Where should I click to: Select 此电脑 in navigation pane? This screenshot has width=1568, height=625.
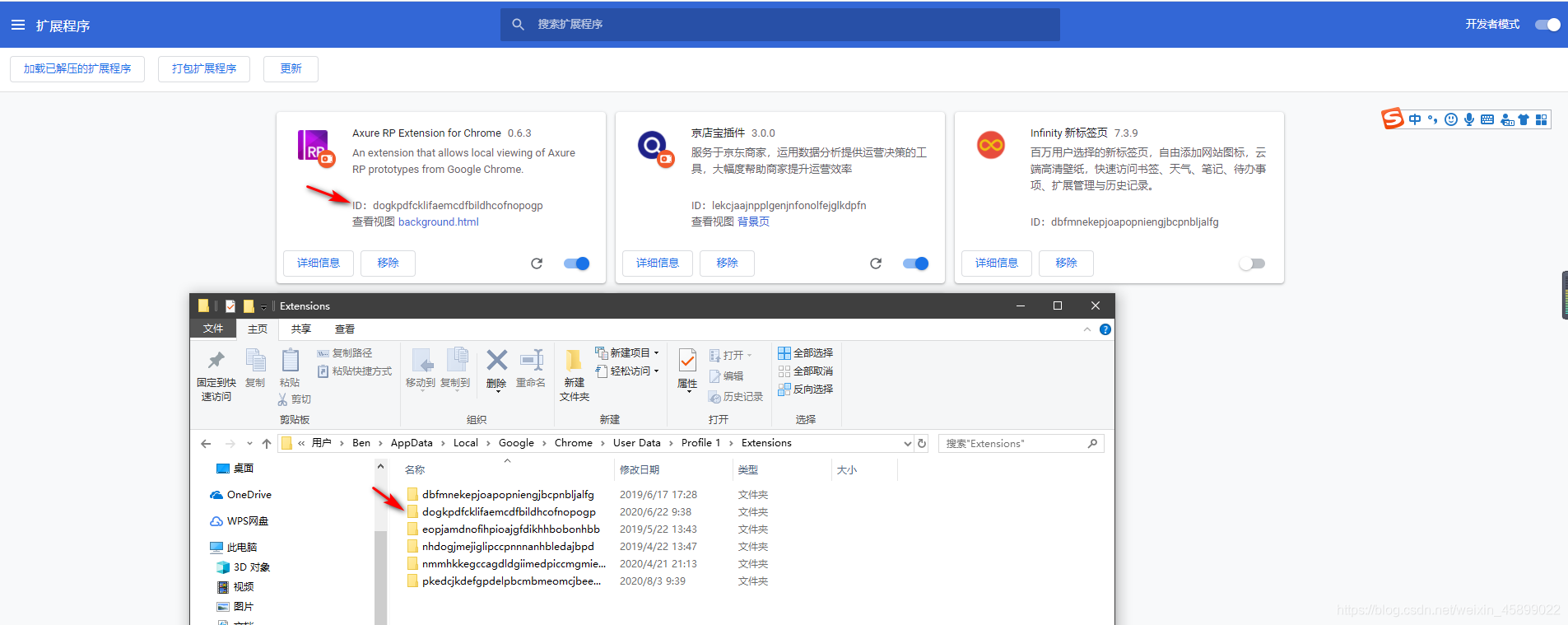(233, 548)
